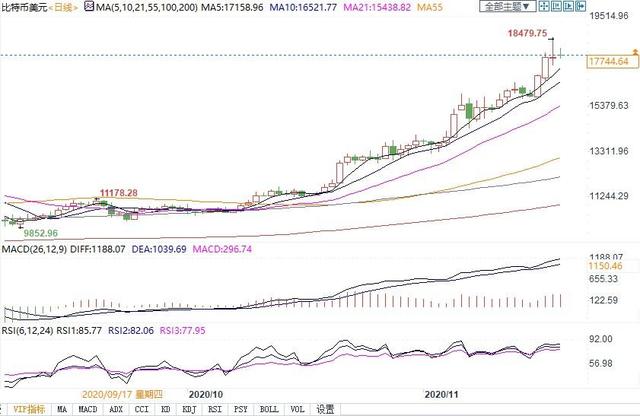Viewport: 640px width, 416px height.
Task: Click the MACD(26,12,9) indicator label
Action: click(34, 249)
